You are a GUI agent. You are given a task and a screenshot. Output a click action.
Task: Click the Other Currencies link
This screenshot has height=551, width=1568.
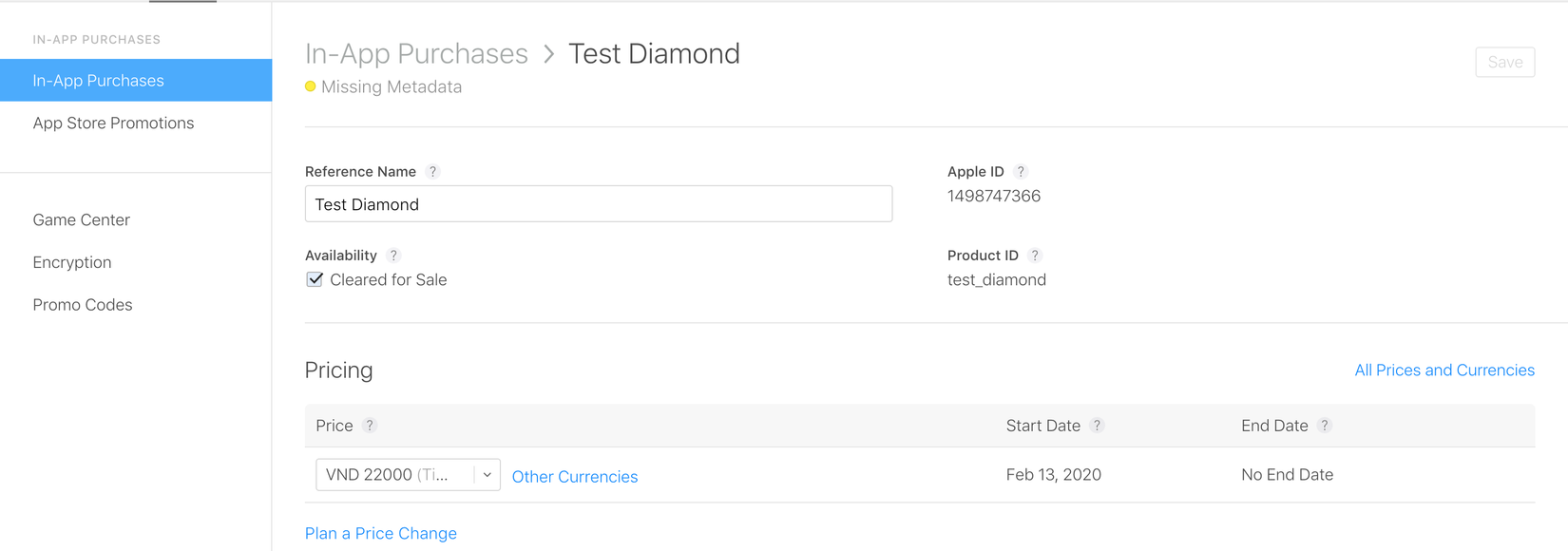tap(575, 477)
